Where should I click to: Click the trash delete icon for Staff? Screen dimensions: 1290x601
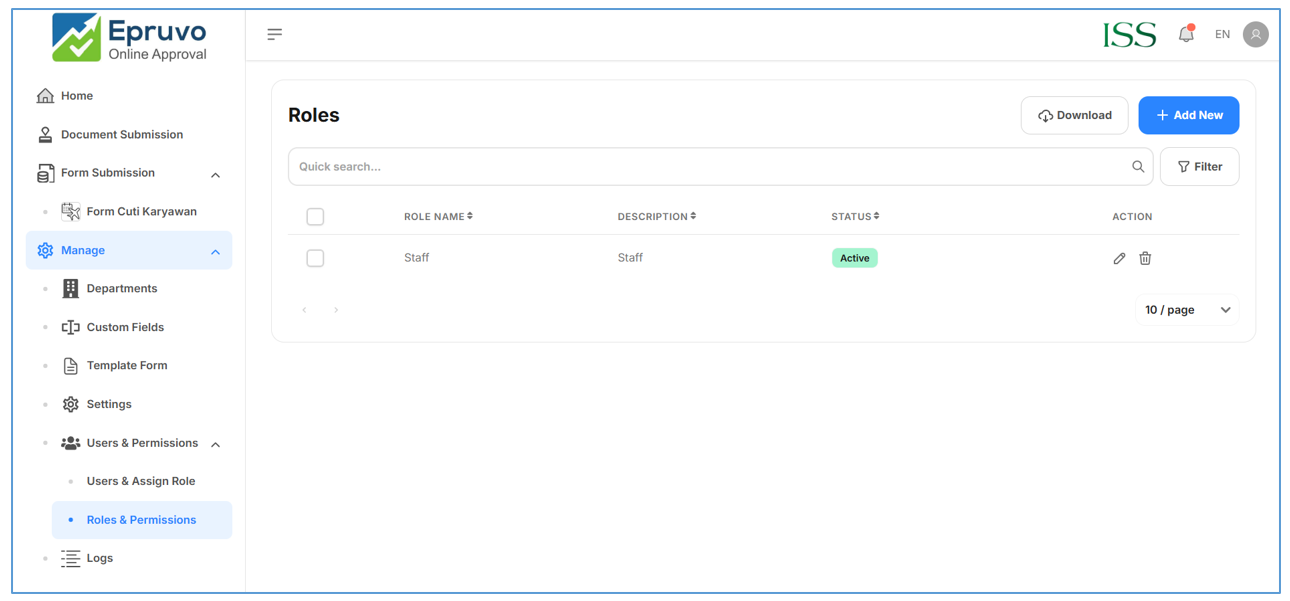point(1145,258)
